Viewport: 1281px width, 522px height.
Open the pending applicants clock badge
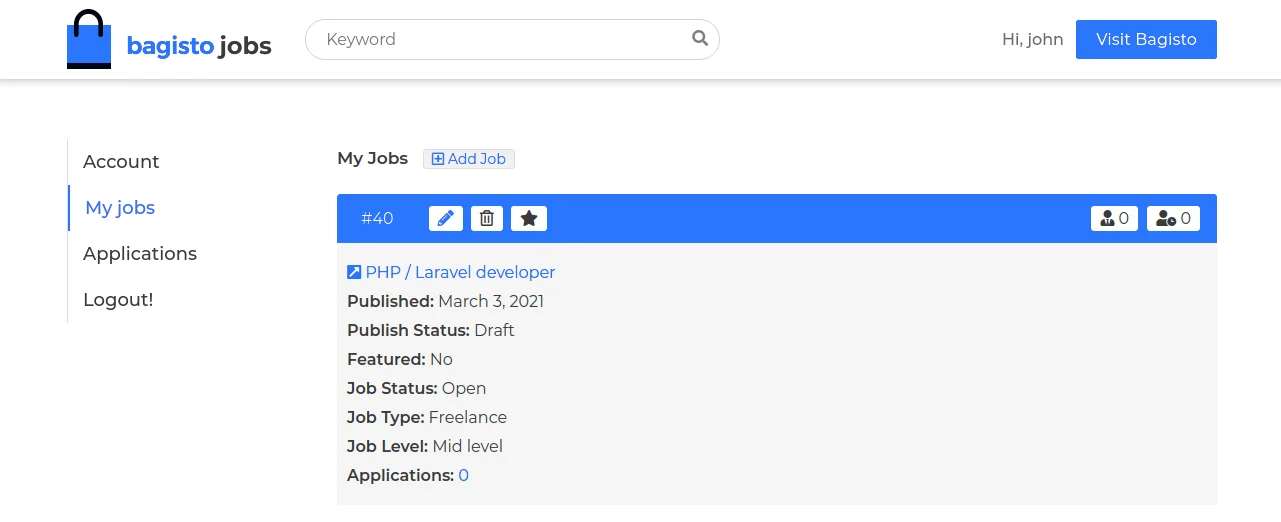(x=1173, y=218)
